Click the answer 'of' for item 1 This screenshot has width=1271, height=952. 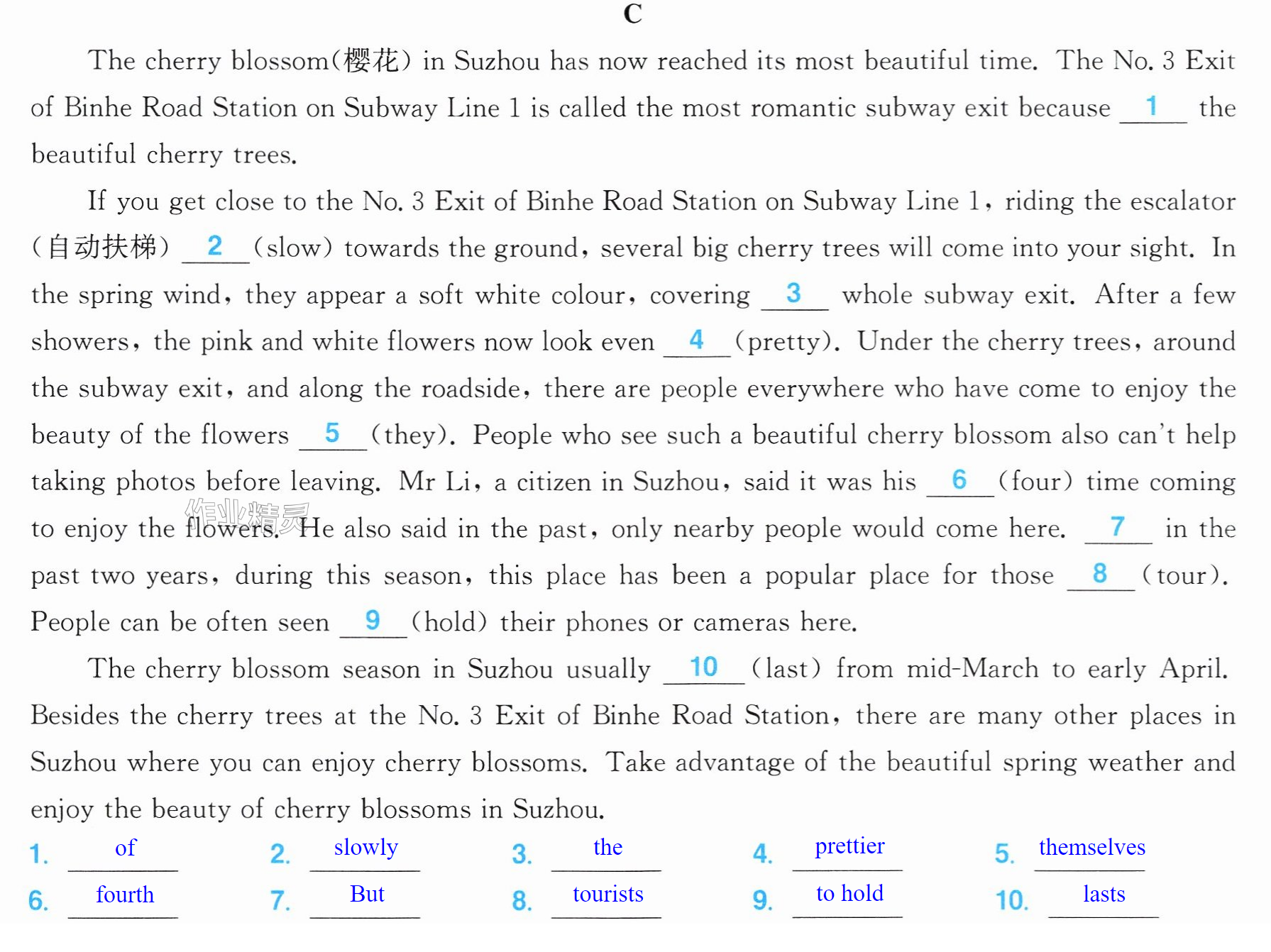click(x=125, y=848)
